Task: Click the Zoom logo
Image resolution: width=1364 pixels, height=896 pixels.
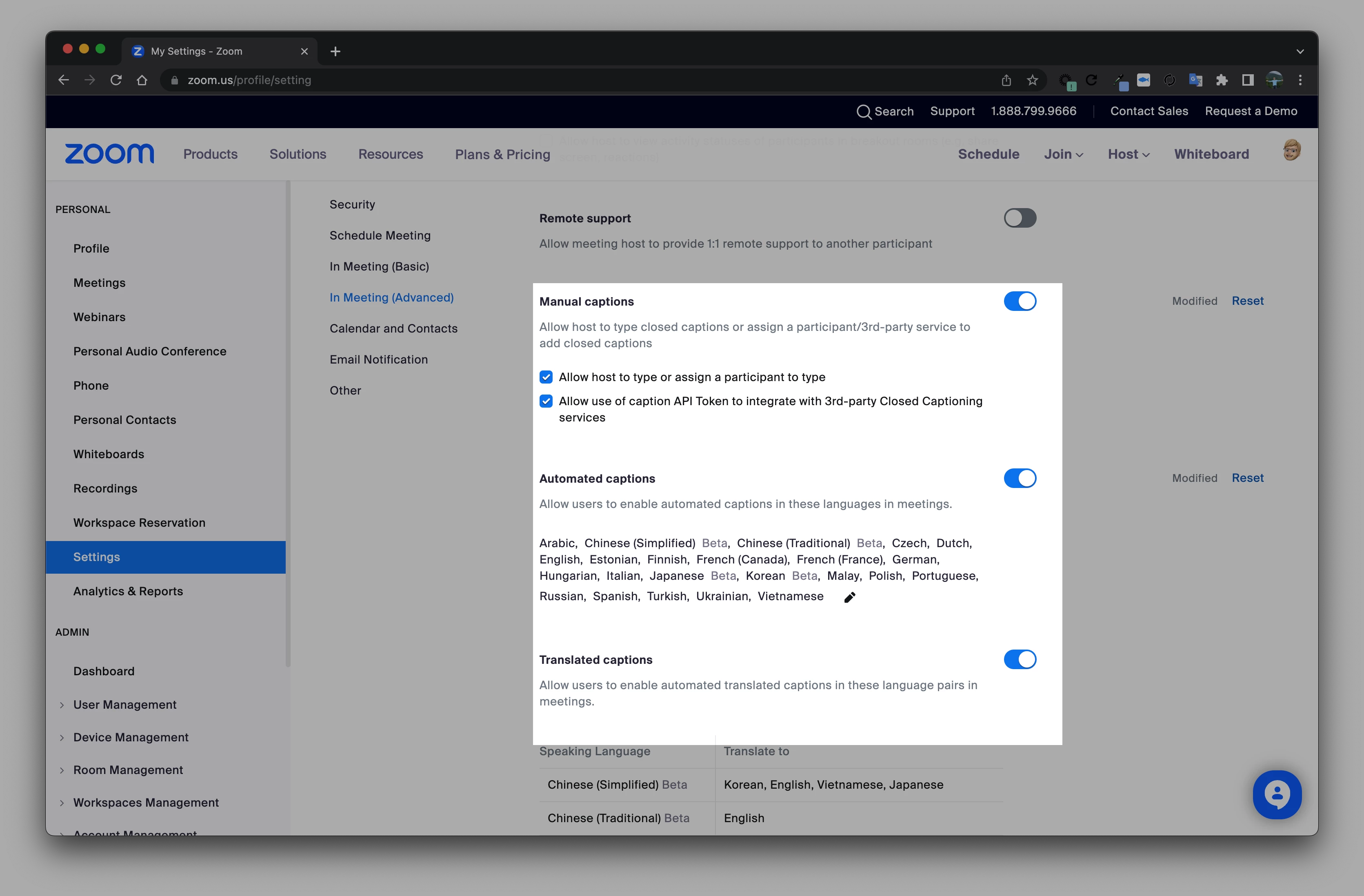Action: 109,153
